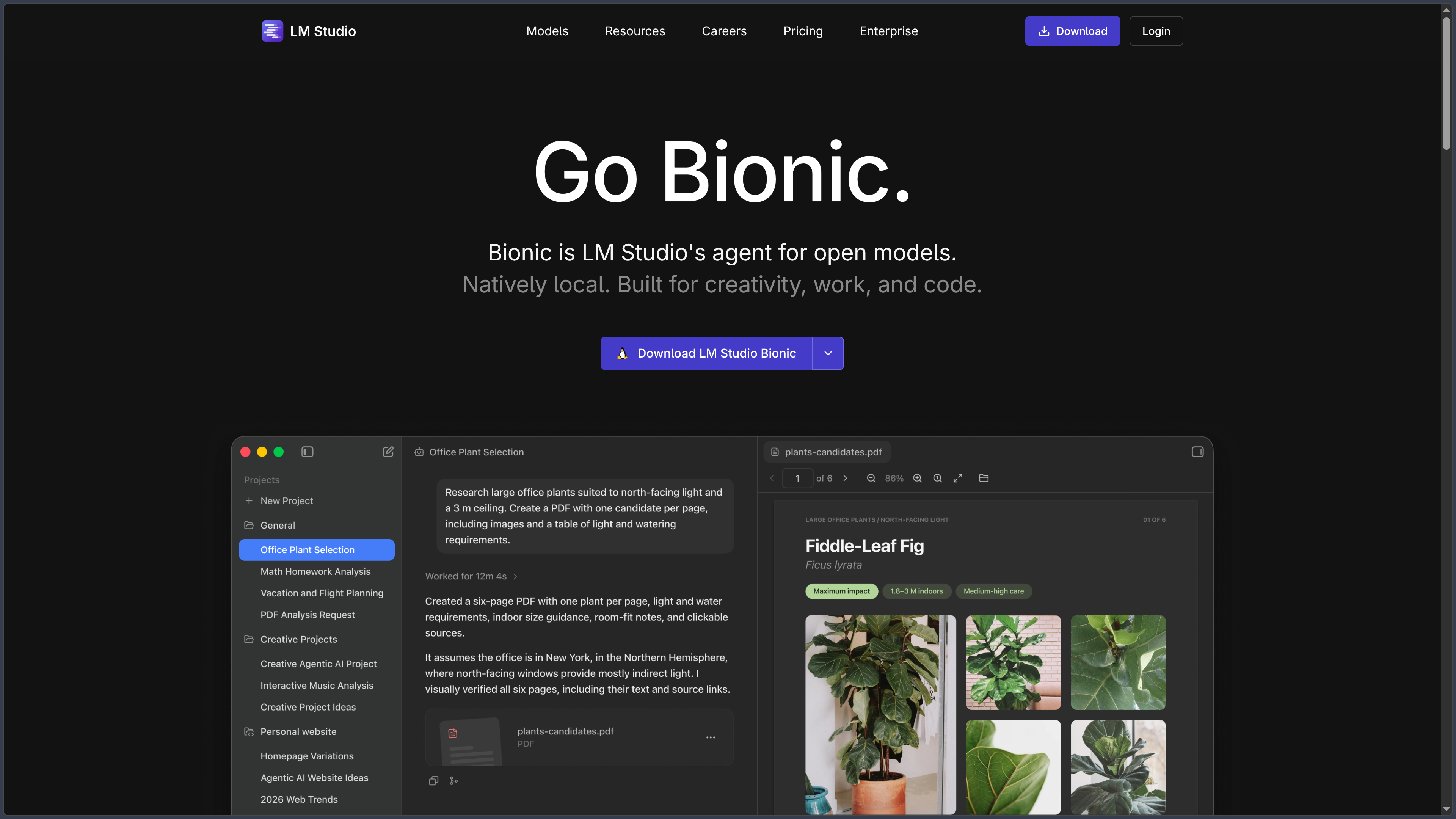The height and width of the screenshot is (819, 1456).
Task: Click the LM Studio logo icon
Action: [272, 31]
